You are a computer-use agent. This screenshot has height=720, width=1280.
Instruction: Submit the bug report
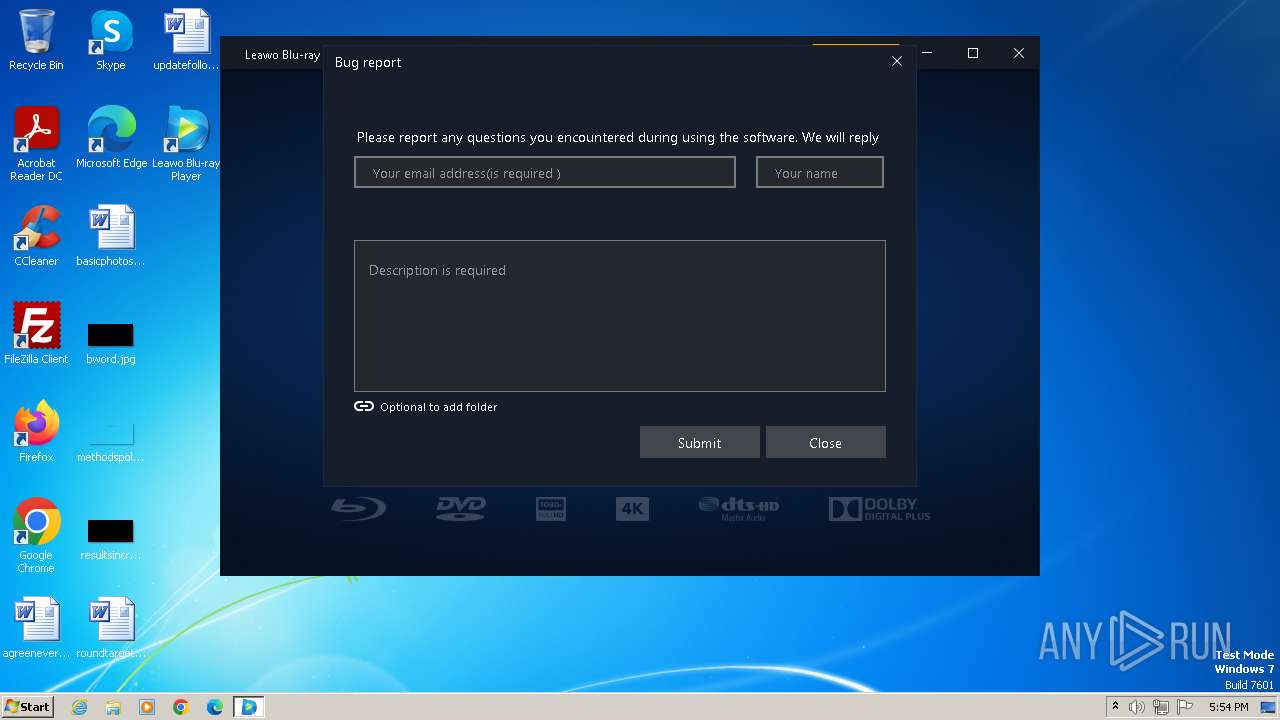coord(700,442)
